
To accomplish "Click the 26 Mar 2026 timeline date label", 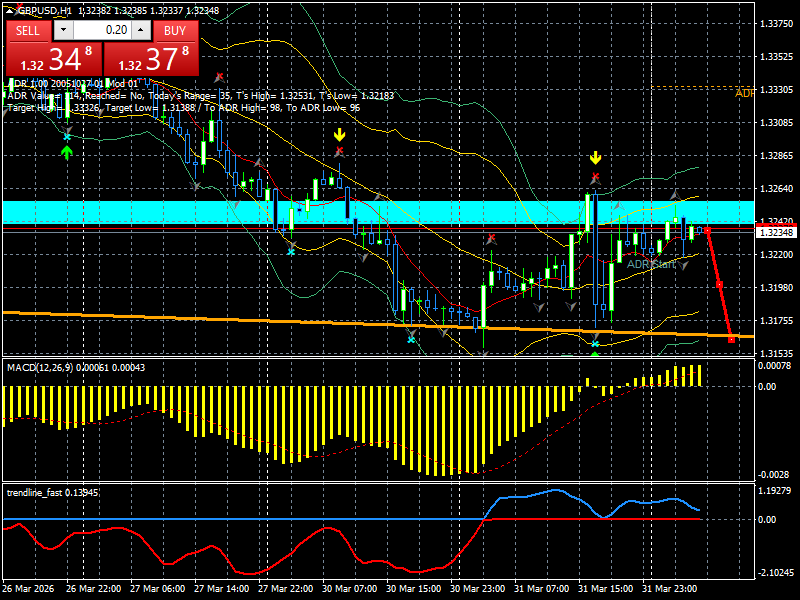I will pos(30,588).
